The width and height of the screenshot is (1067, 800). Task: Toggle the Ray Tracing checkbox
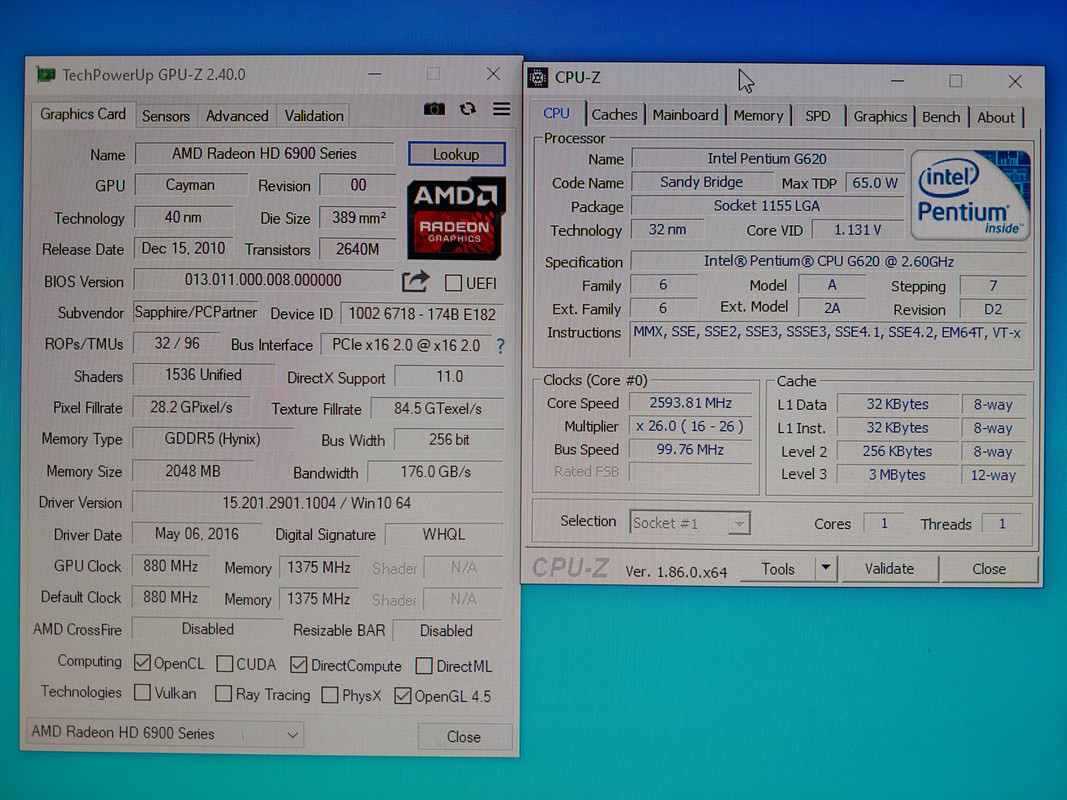click(x=223, y=694)
